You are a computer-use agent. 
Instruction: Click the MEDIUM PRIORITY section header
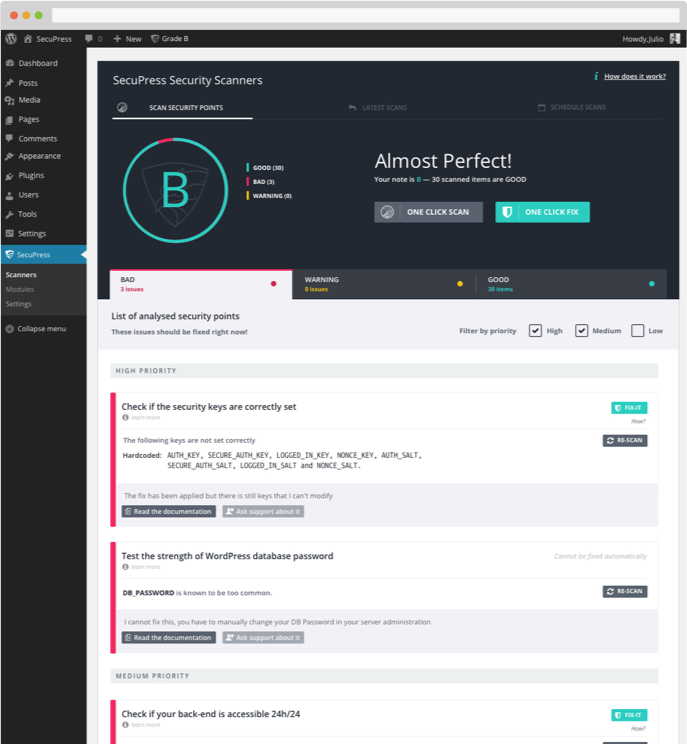pyautogui.click(x=384, y=676)
